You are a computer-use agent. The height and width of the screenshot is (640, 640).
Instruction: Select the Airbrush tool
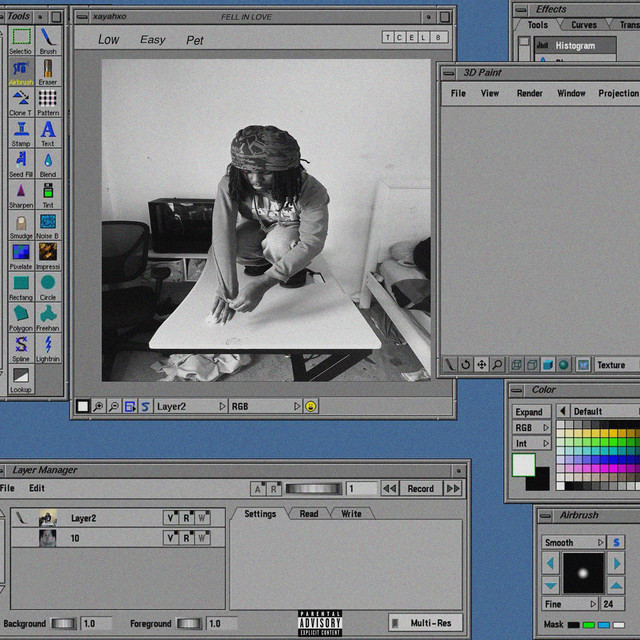pyautogui.click(x=21, y=72)
